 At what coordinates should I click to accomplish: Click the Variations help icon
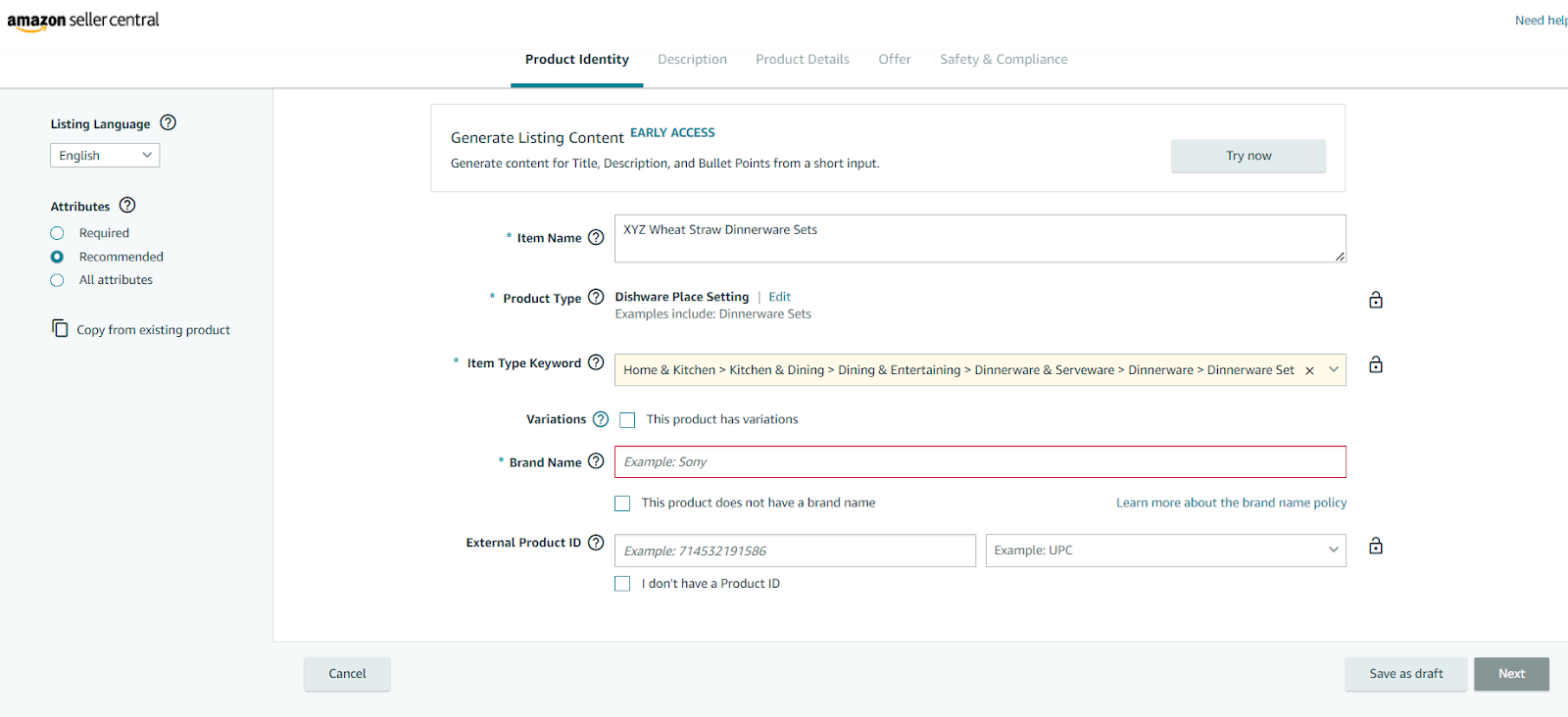tap(601, 419)
